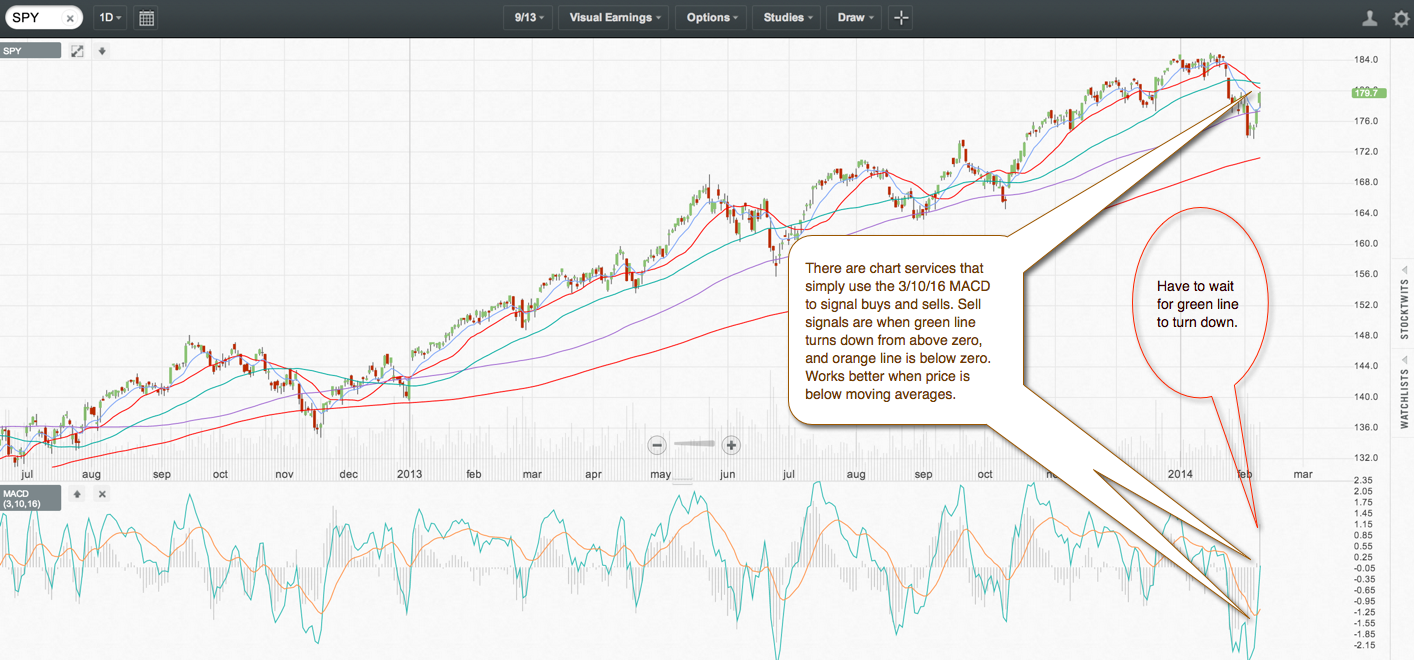Screen dimensions: 1414x660
Task: Click the fullscreen expand icon beside SPY label
Action: [77, 50]
